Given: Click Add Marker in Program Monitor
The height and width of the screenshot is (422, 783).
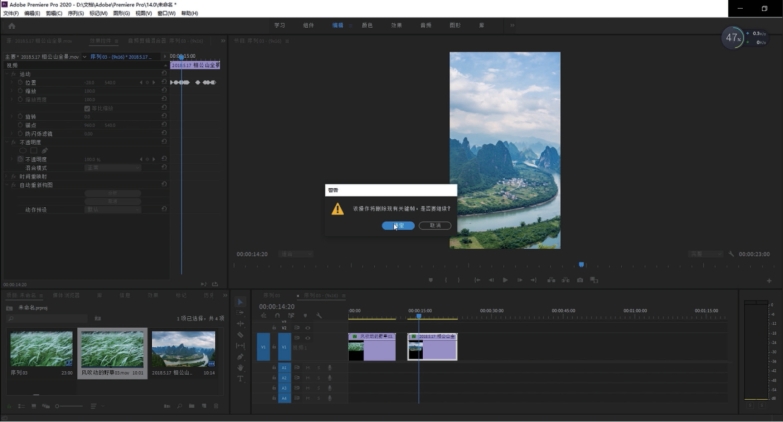Looking at the screenshot, I should (431, 280).
